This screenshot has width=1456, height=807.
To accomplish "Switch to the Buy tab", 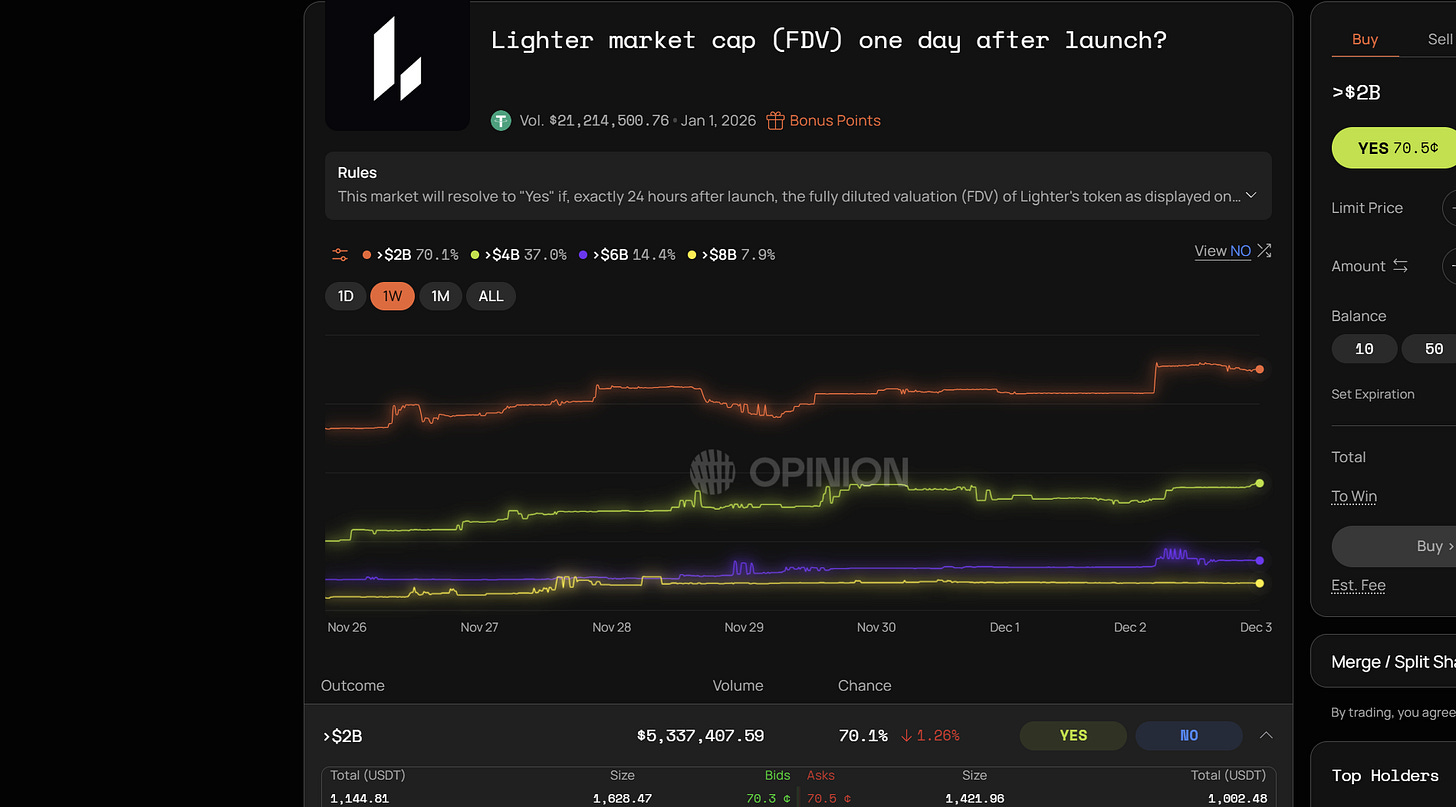I will (x=1365, y=39).
